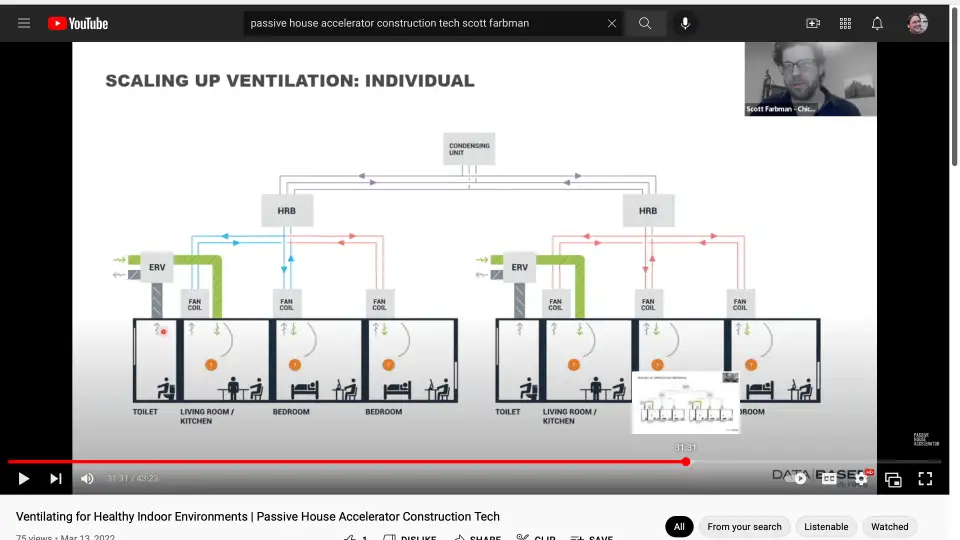
Task: Switch to miniplayer mode
Action: click(x=893, y=479)
